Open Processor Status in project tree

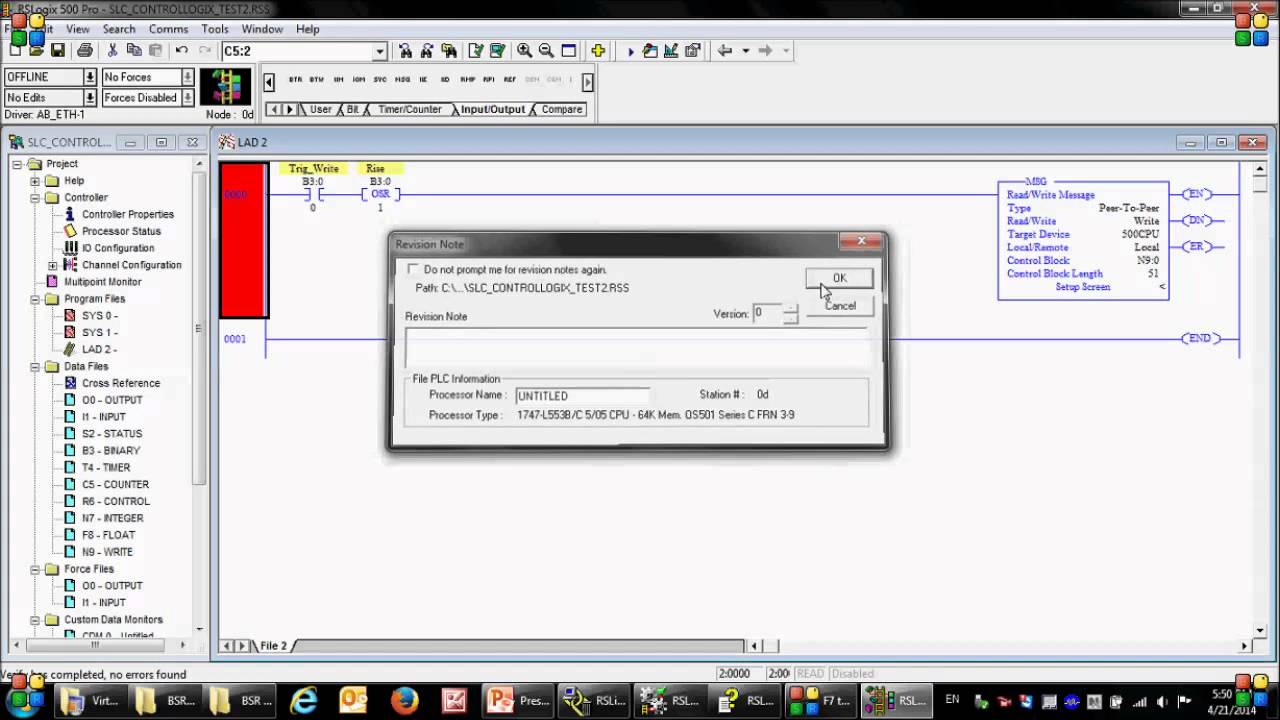pos(120,231)
